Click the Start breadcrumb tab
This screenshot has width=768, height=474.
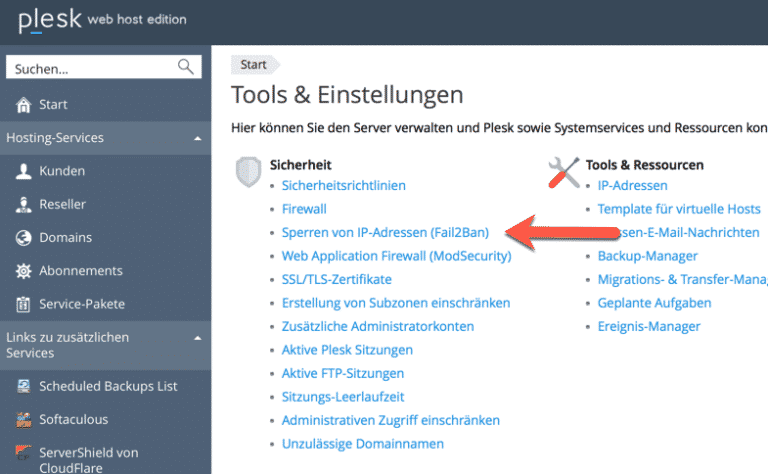[x=254, y=65]
